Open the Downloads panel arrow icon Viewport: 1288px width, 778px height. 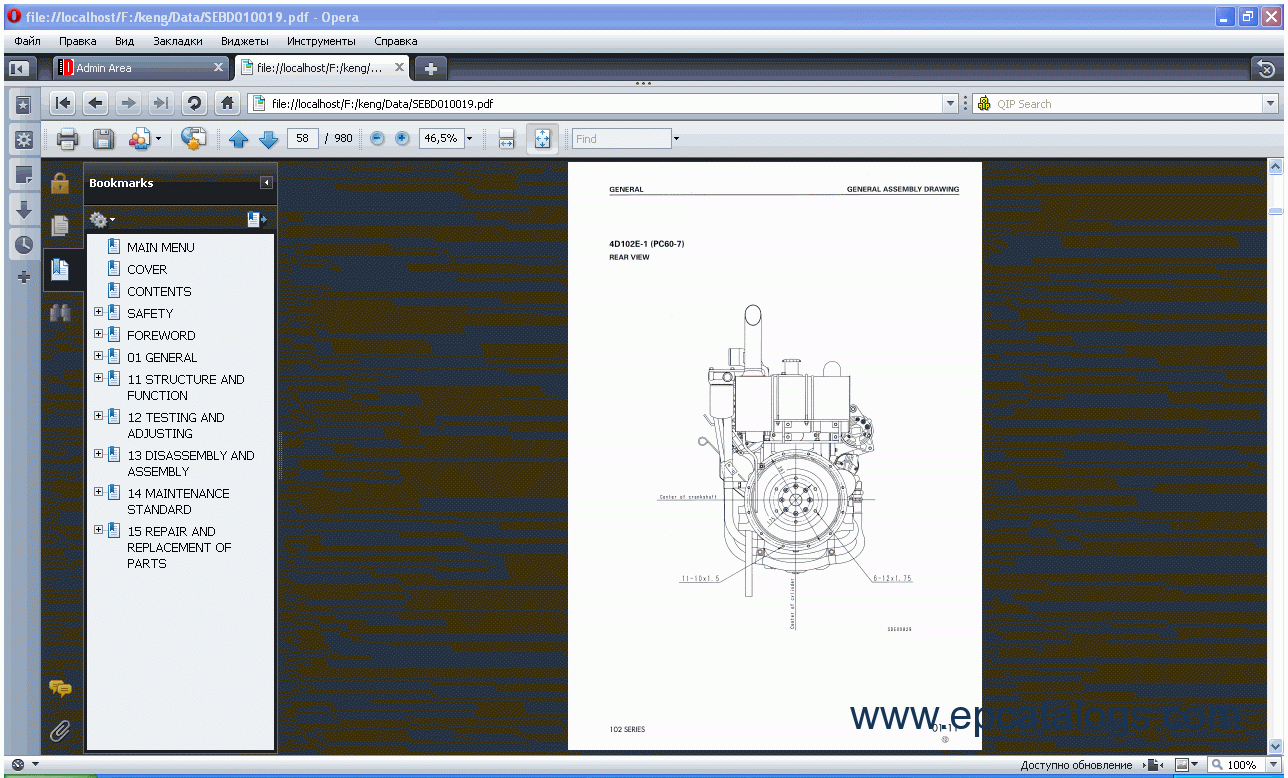(23, 209)
